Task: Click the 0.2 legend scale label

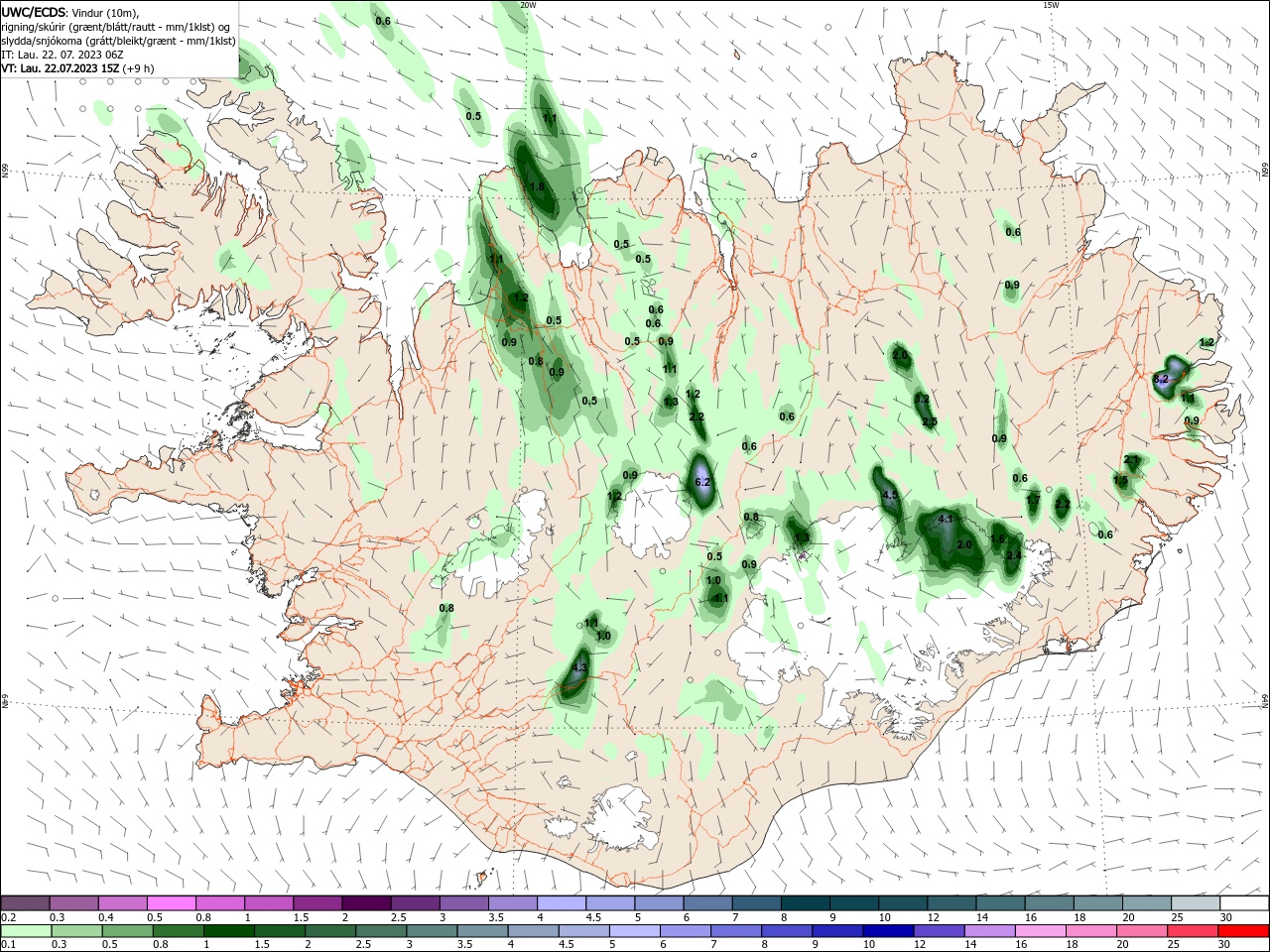Action: [x=8, y=917]
